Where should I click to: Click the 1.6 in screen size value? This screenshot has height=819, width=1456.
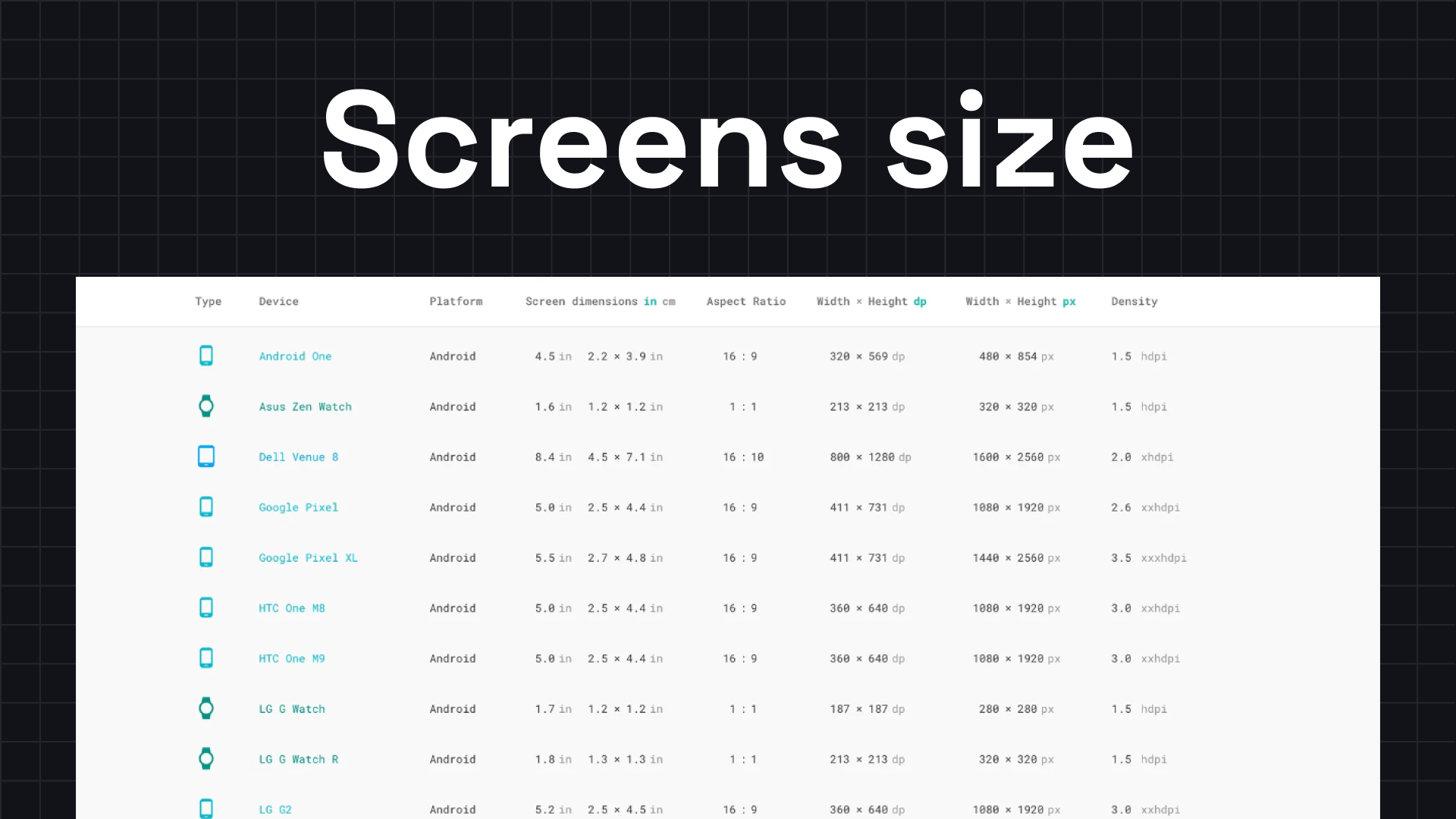pos(553,407)
